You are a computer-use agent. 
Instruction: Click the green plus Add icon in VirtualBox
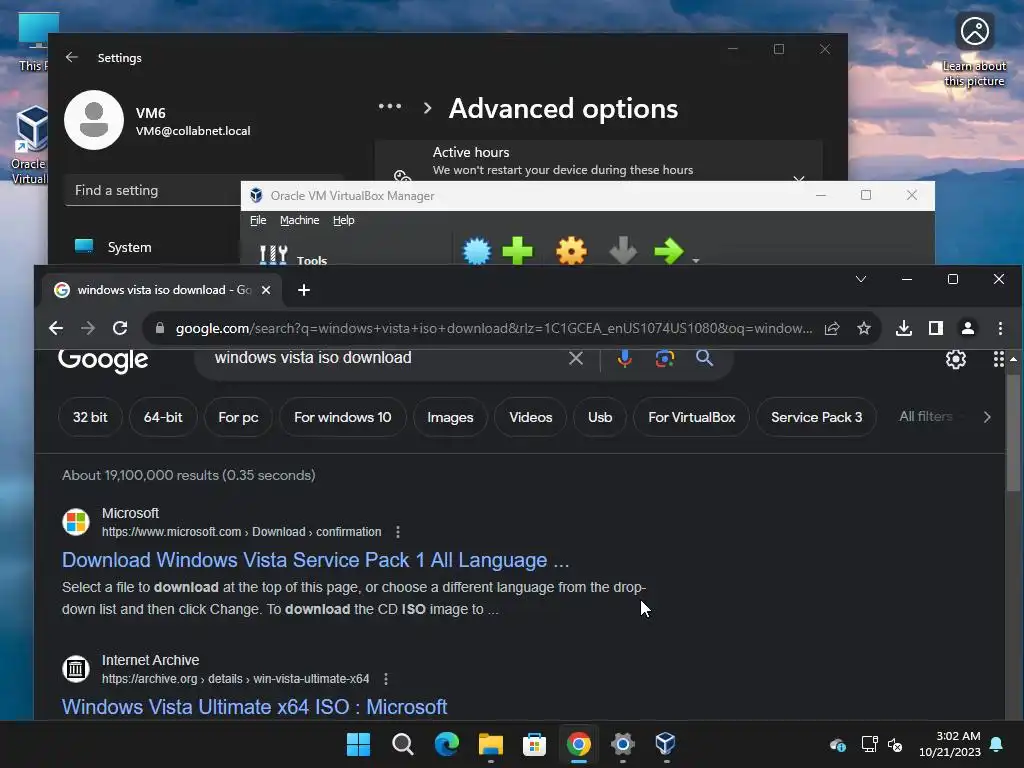[x=517, y=251]
